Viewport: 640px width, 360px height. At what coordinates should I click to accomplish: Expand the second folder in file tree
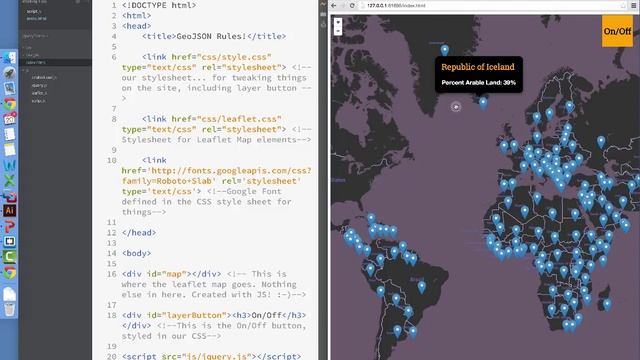point(32,55)
